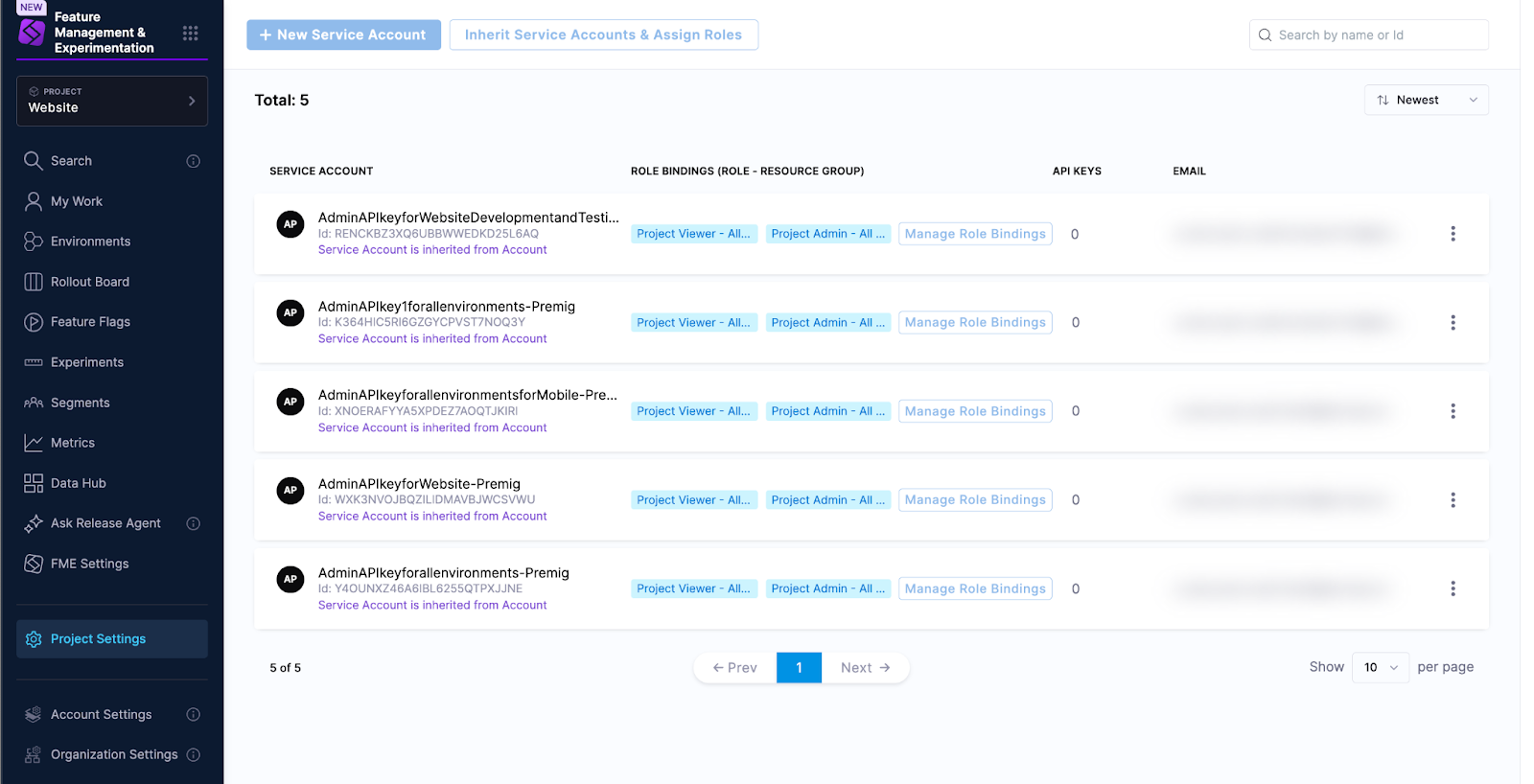The image size is (1534, 784).
Task: Click the info icon beside Search
Action: 193,161
